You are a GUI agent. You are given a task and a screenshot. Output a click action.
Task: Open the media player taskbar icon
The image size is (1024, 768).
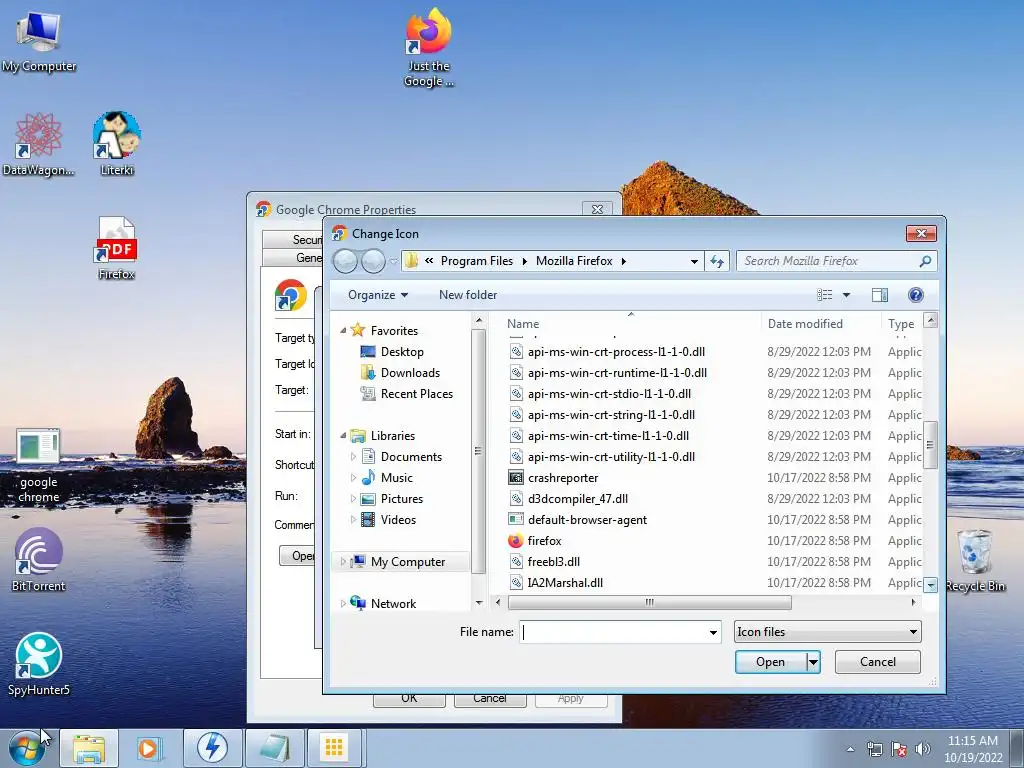coord(149,748)
